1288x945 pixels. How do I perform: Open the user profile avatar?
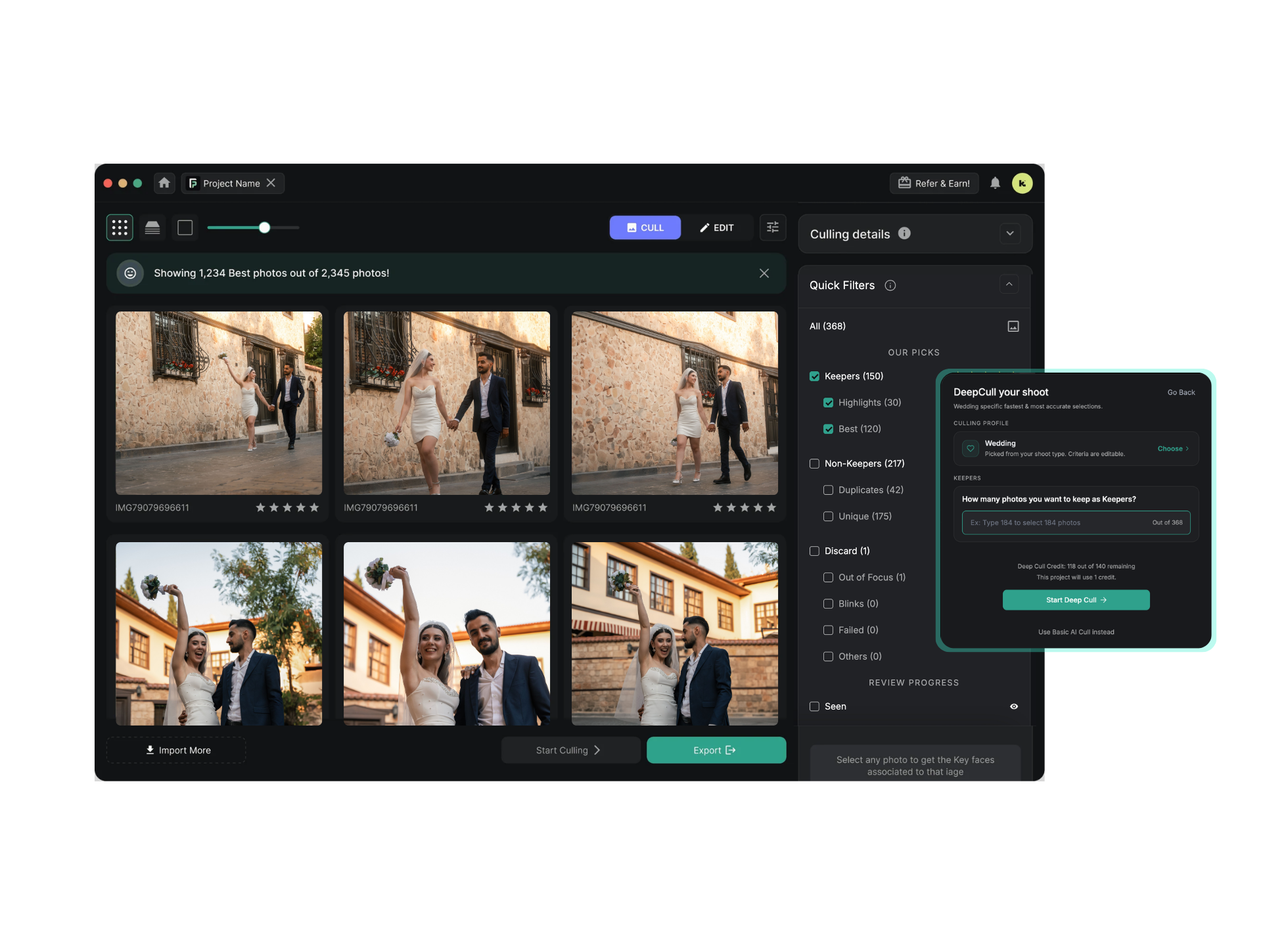pos(1022,183)
